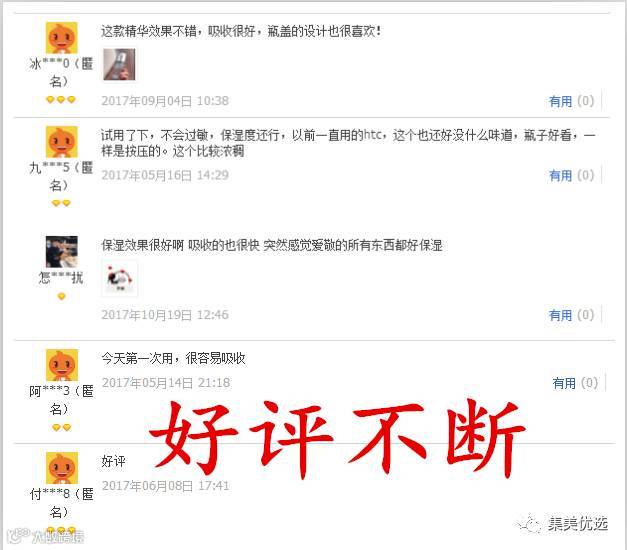Click the 集美优选 watermark logo
This screenshot has height=550, width=627.
564,523
